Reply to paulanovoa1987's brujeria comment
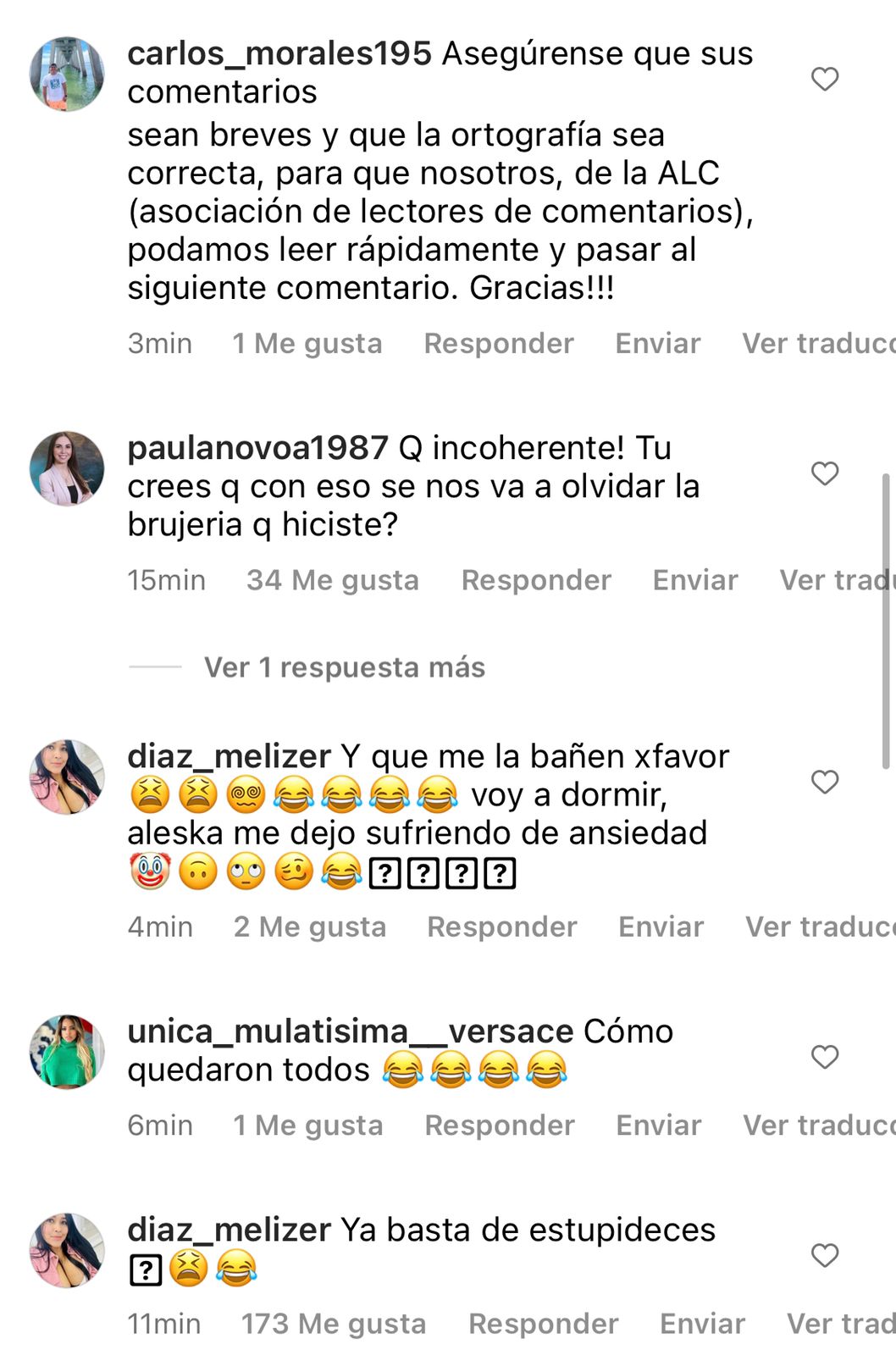This screenshot has width=896, height=1355. click(x=536, y=580)
